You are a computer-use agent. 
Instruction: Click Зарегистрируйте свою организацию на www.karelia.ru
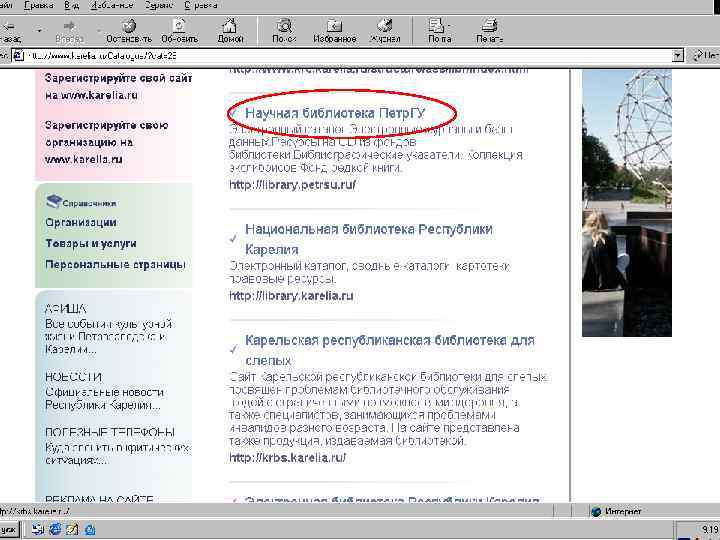[x=107, y=142]
